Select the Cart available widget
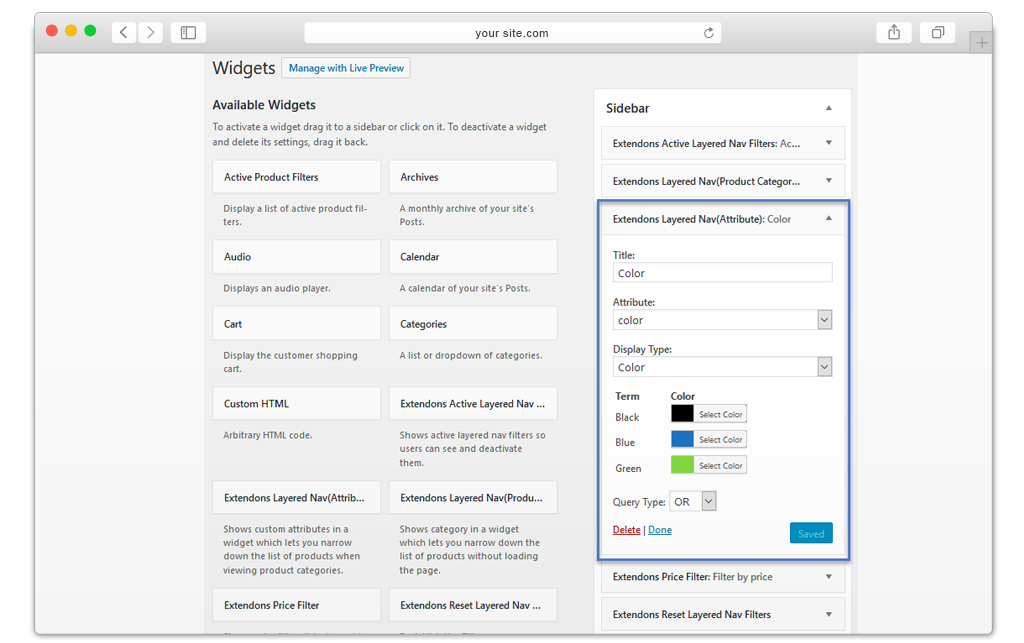The height and width of the screenshot is (643, 1024). [296, 324]
